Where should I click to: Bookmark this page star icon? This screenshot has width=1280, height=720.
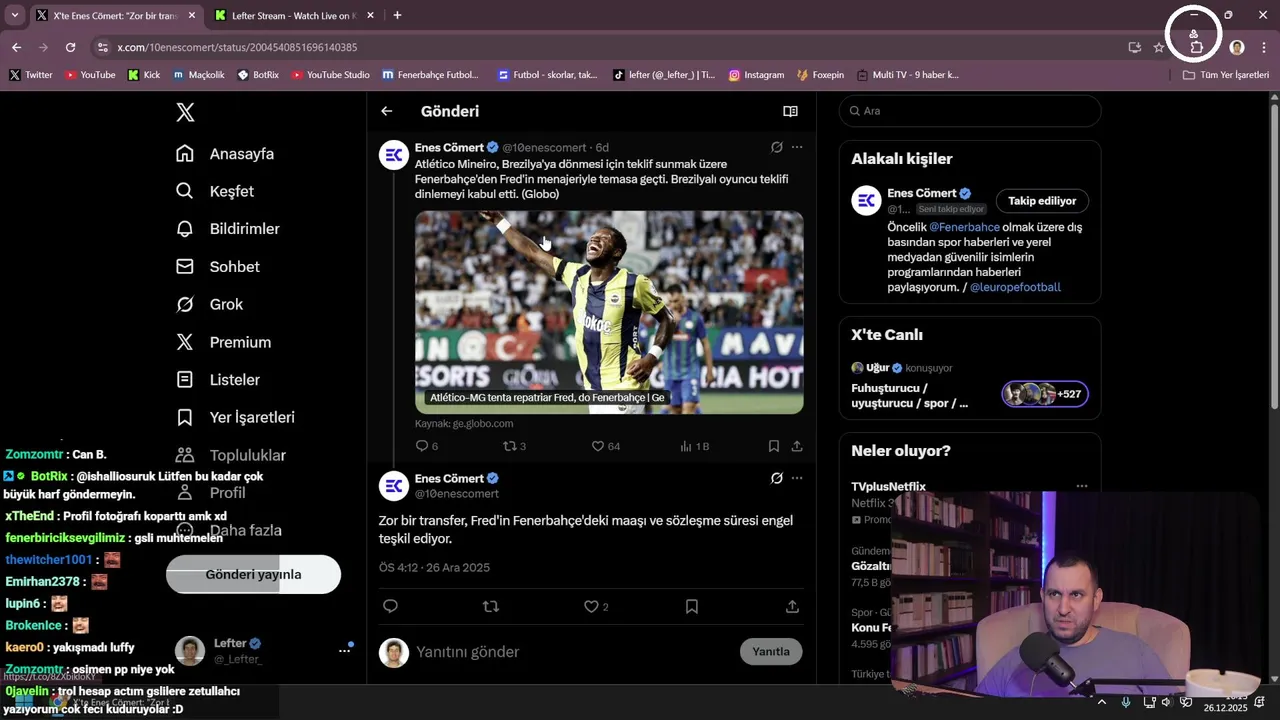[x=1159, y=47]
